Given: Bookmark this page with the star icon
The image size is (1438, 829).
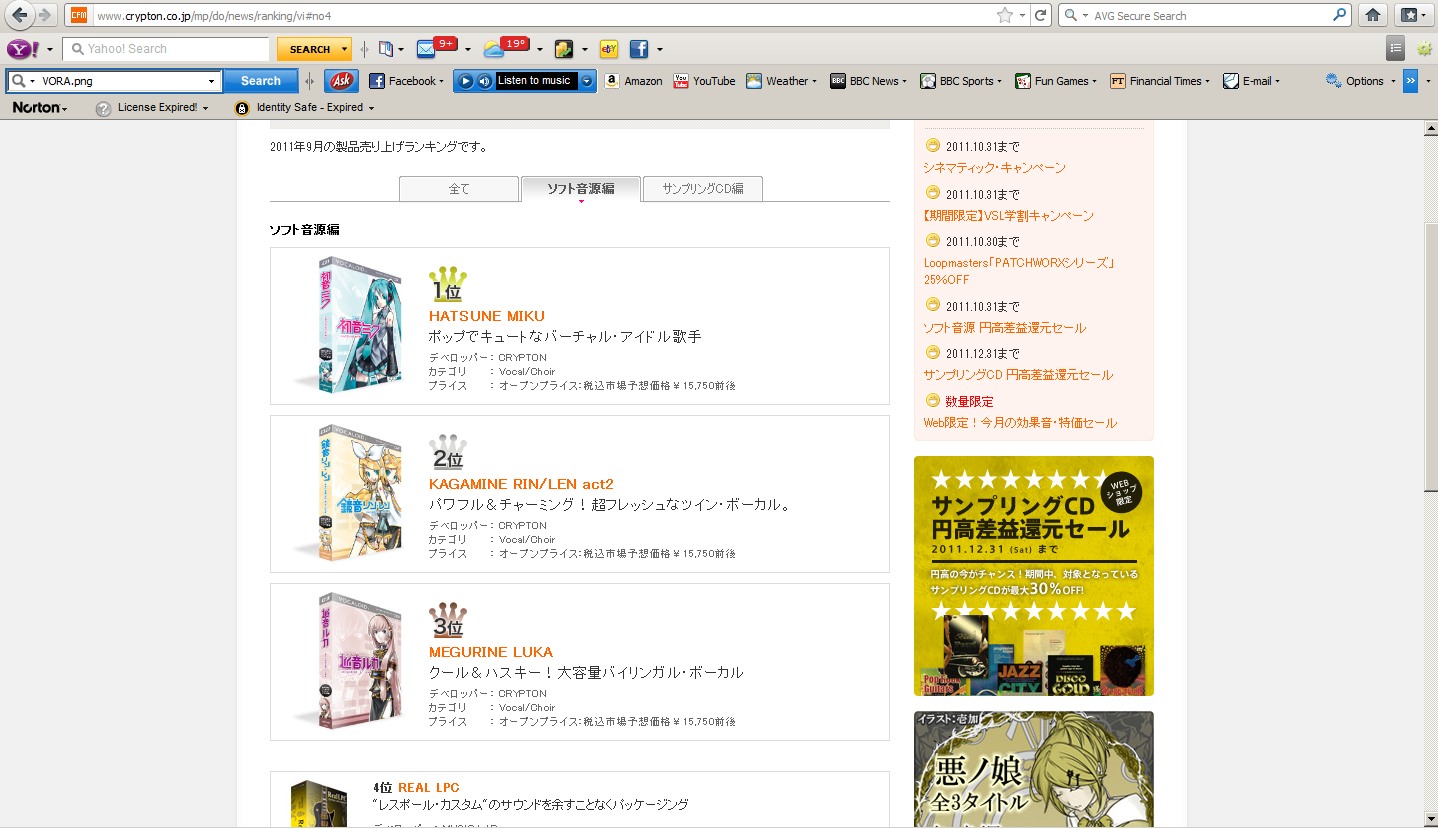Looking at the screenshot, I should (x=1004, y=15).
